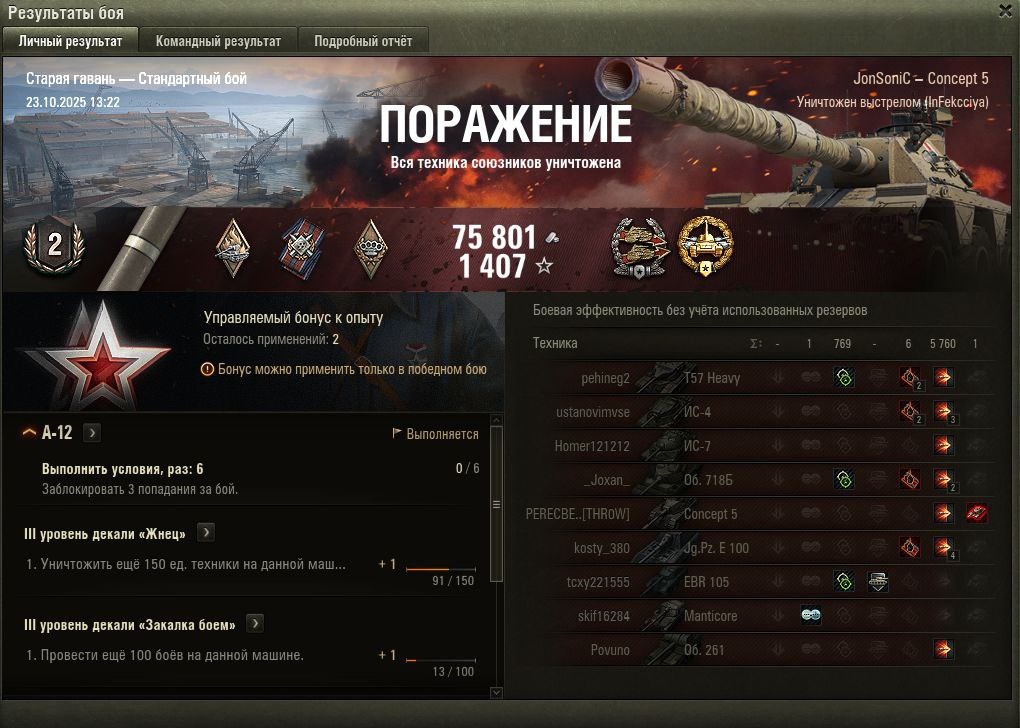Click the damage icon in pehineg2 row

click(x=943, y=377)
